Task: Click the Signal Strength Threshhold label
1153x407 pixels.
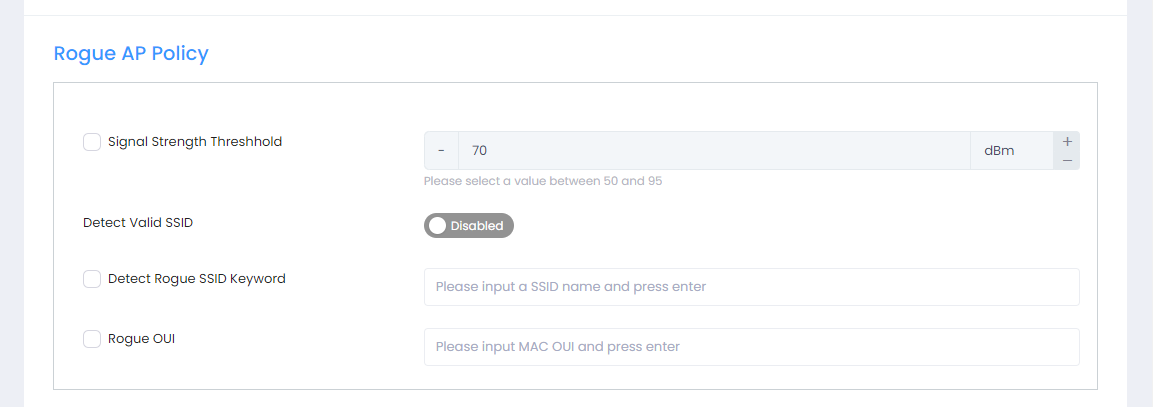Action: point(195,142)
